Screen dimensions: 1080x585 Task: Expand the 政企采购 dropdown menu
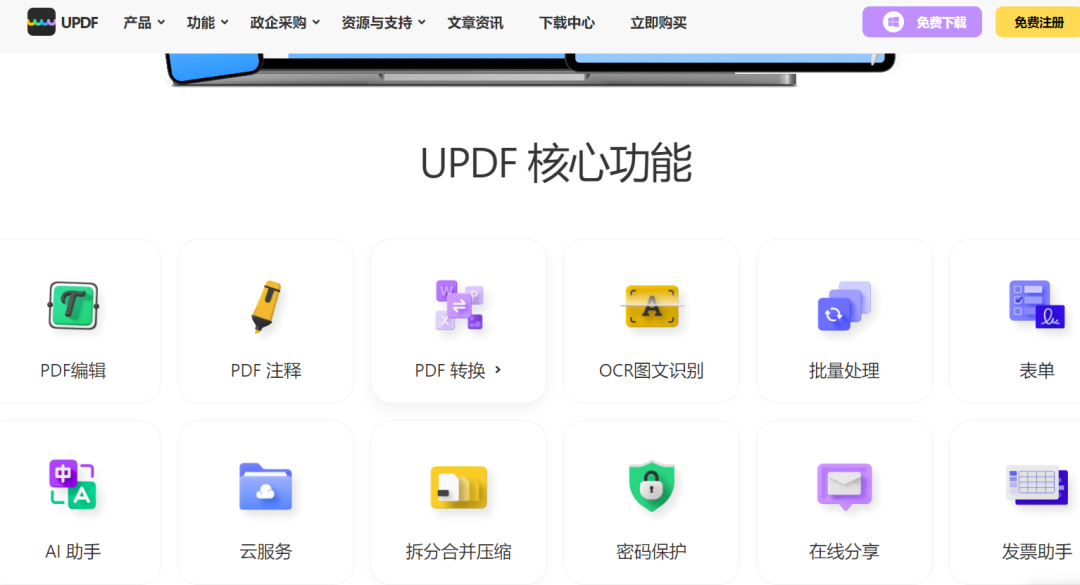285,23
